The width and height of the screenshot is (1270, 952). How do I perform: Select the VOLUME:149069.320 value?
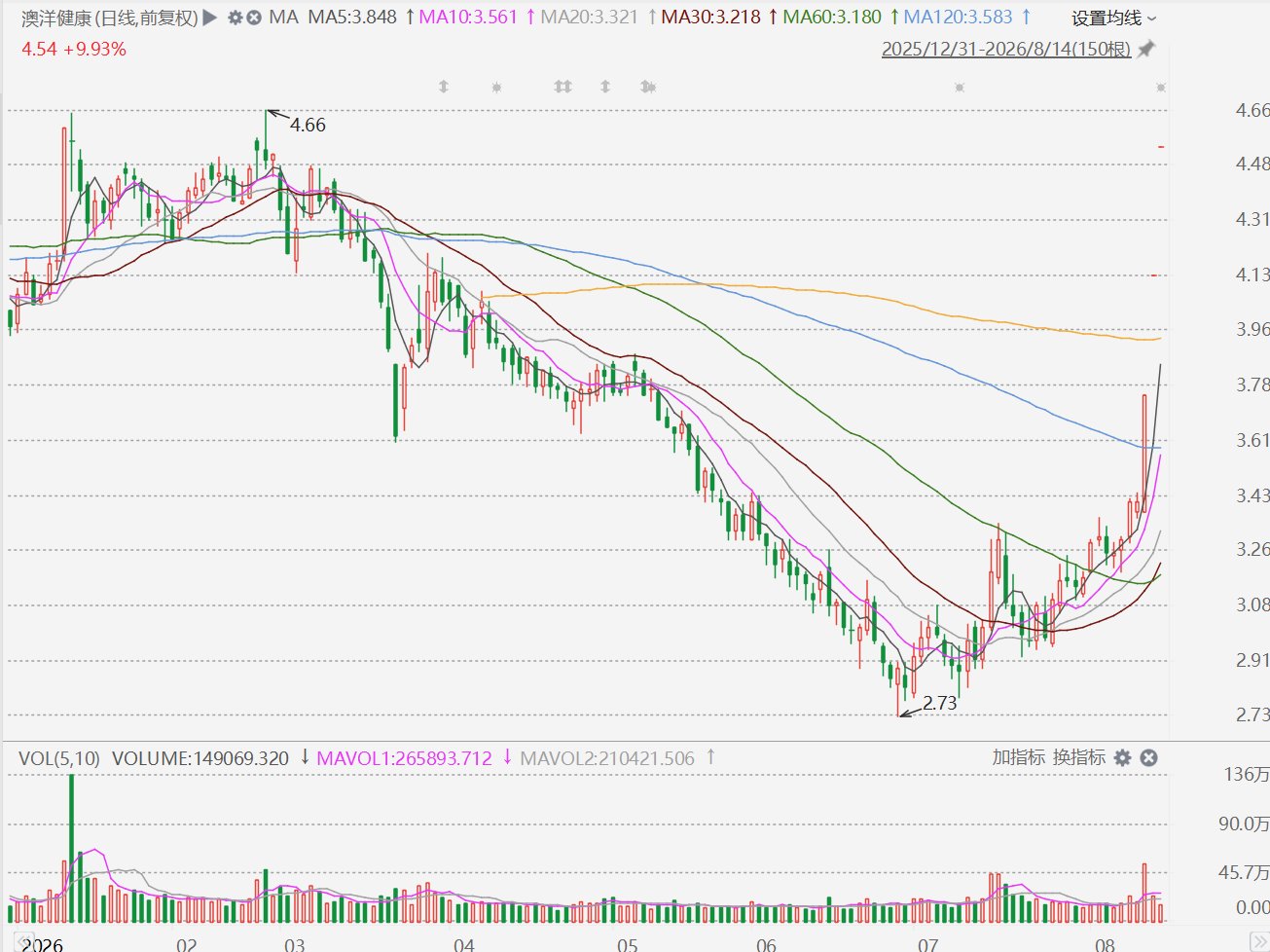click(x=200, y=758)
